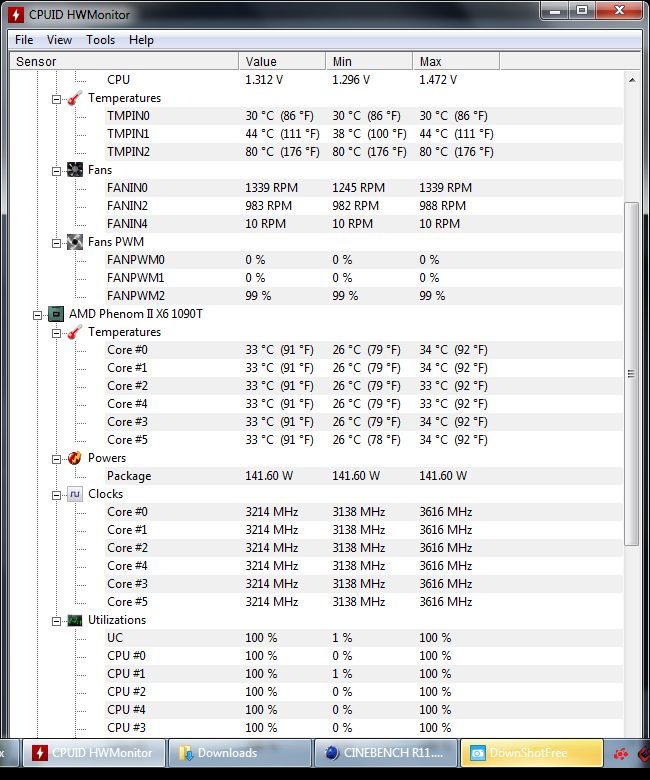This screenshot has width=650, height=780.
Task: Switch to CPUID HWMonitor taskbar button
Action: pos(94,753)
